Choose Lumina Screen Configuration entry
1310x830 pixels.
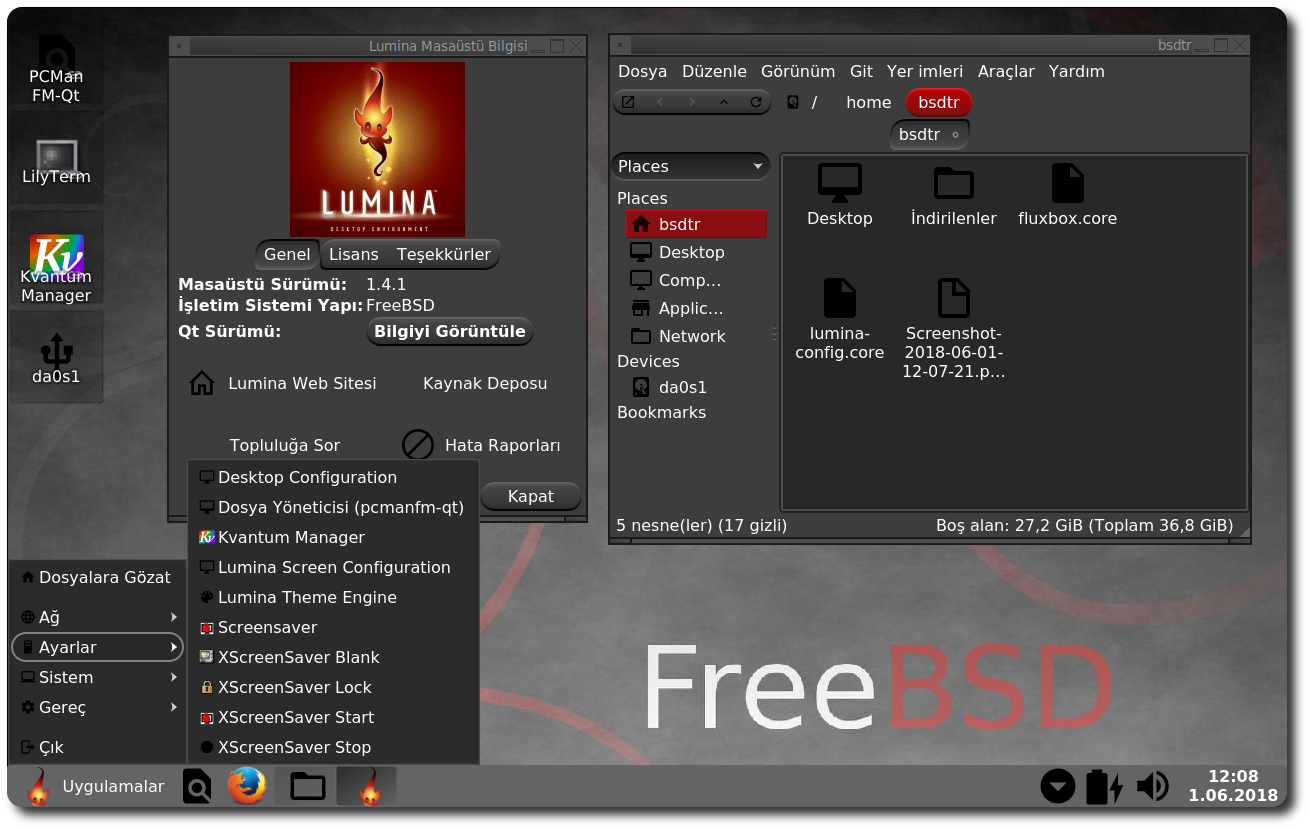[333, 567]
